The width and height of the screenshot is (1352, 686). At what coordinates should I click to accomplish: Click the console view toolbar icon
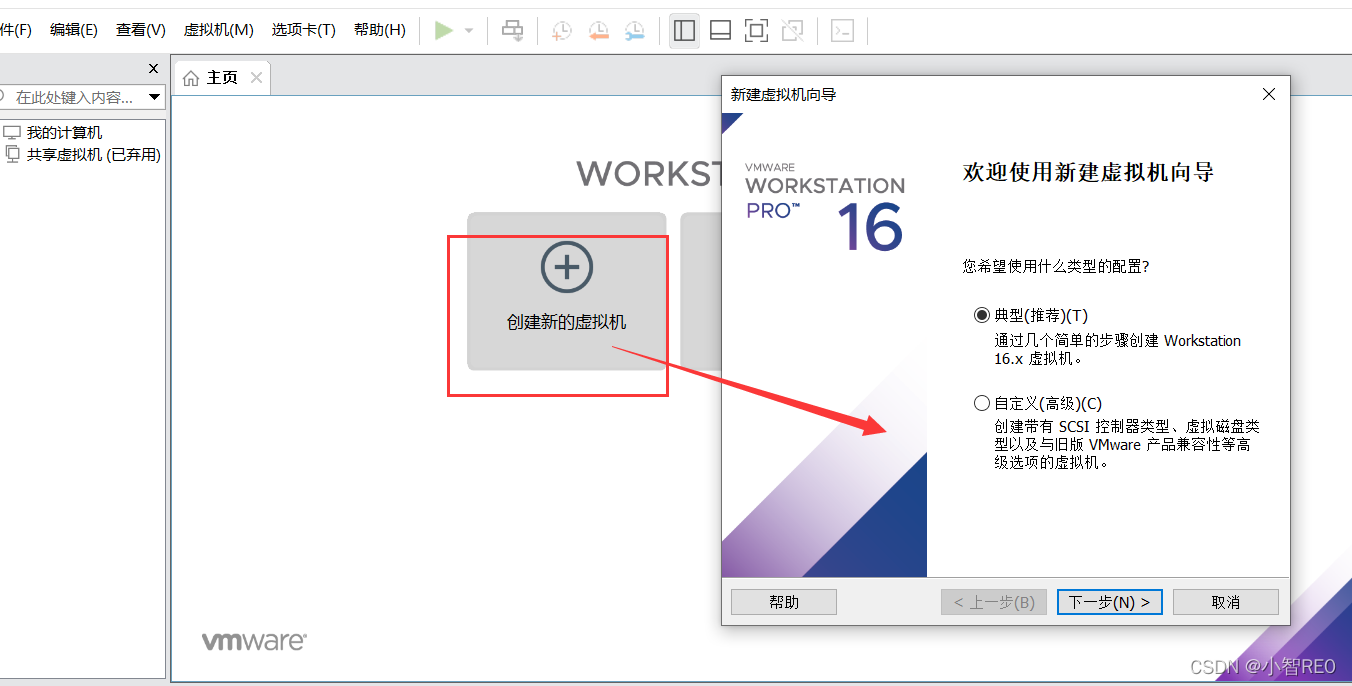click(x=843, y=30)
